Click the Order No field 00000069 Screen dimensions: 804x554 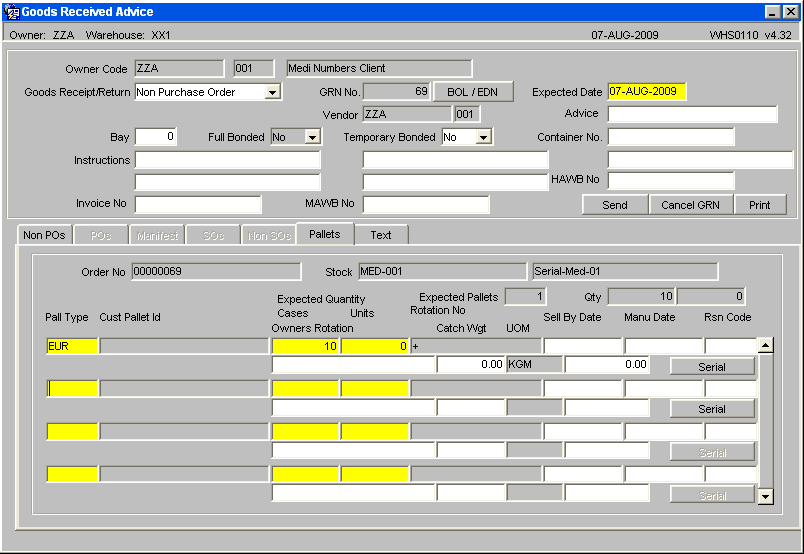tap(216, 271)
